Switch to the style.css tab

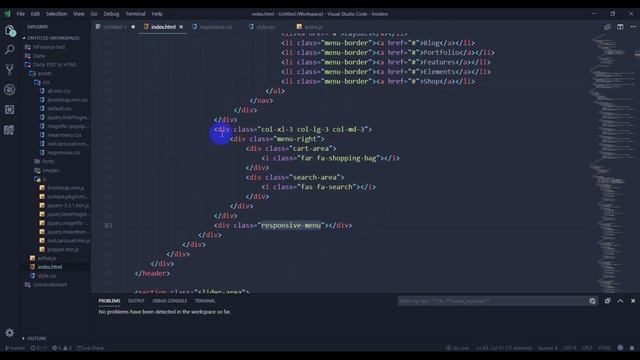(265, 27)
